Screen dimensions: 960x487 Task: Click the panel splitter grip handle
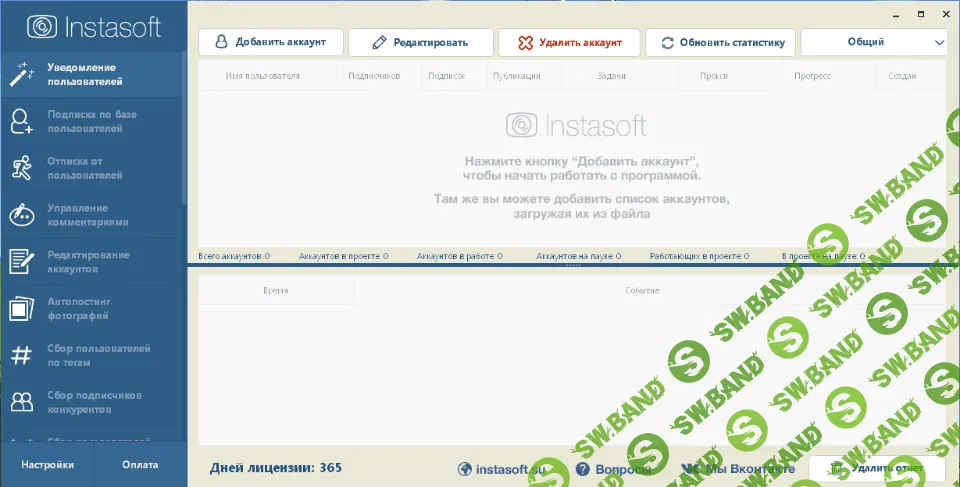pos(573,265)
